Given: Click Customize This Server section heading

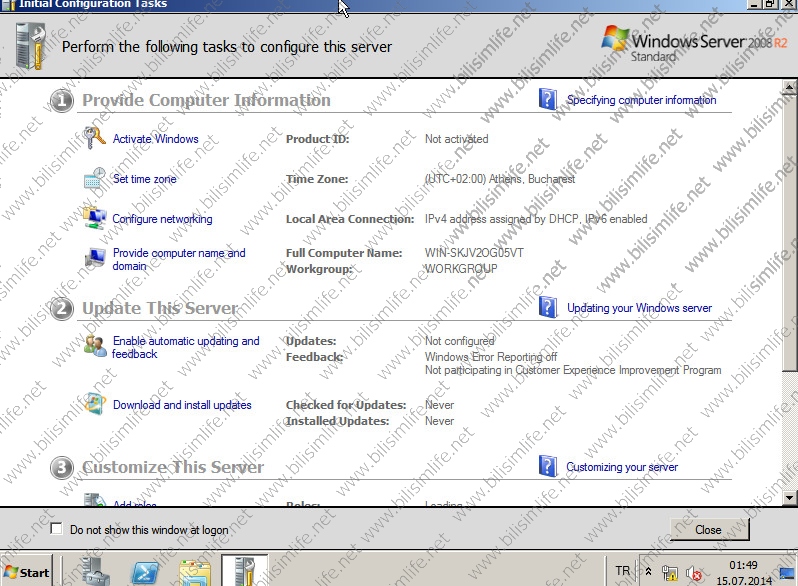Looking at the screenshot, I should click(x=173, y=467).
